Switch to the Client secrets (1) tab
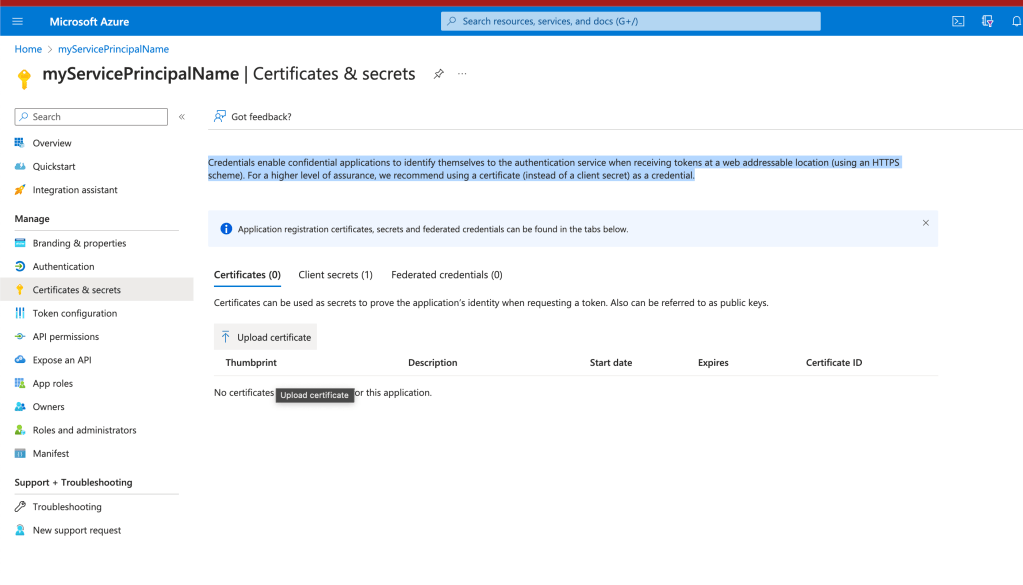 pos(335,275)
